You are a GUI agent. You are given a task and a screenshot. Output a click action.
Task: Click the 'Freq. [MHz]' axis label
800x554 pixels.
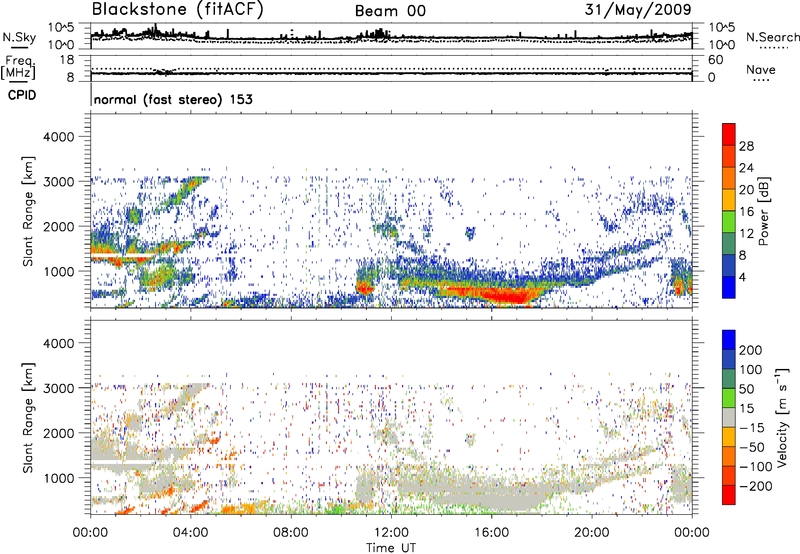(x=18, y=68)
